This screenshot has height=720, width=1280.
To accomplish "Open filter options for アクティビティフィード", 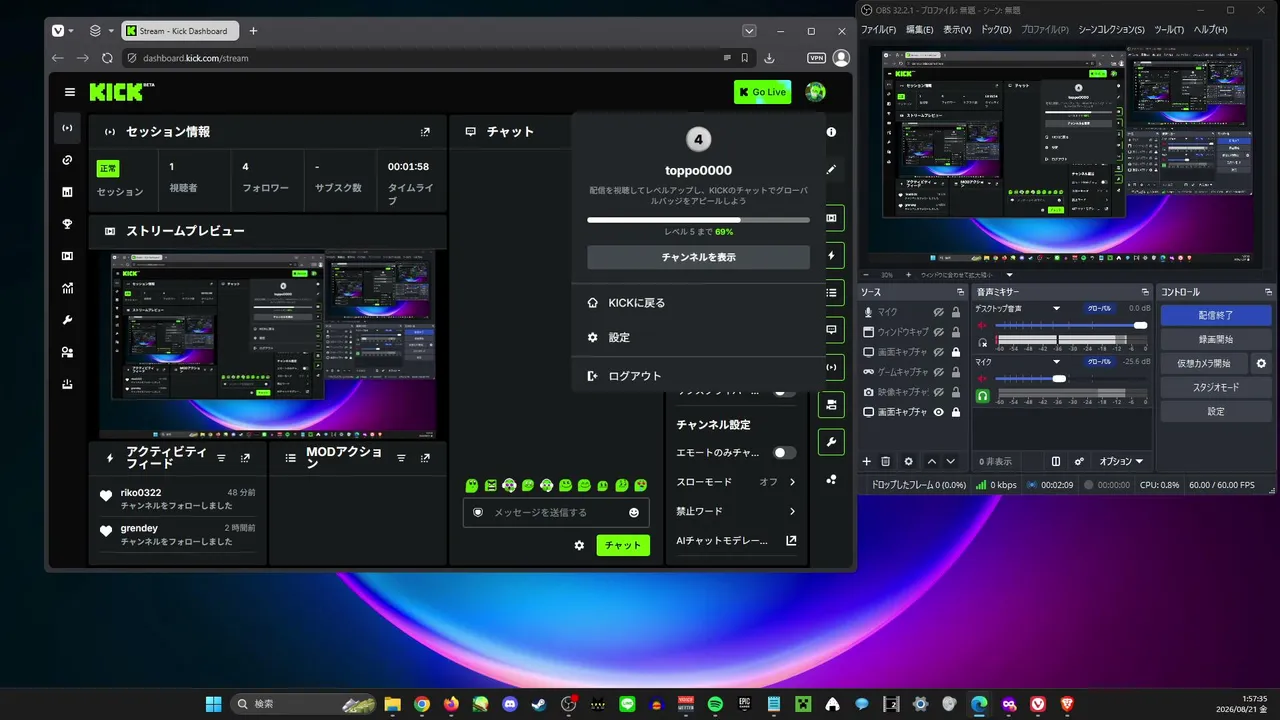I will click(x=221, y=458).
